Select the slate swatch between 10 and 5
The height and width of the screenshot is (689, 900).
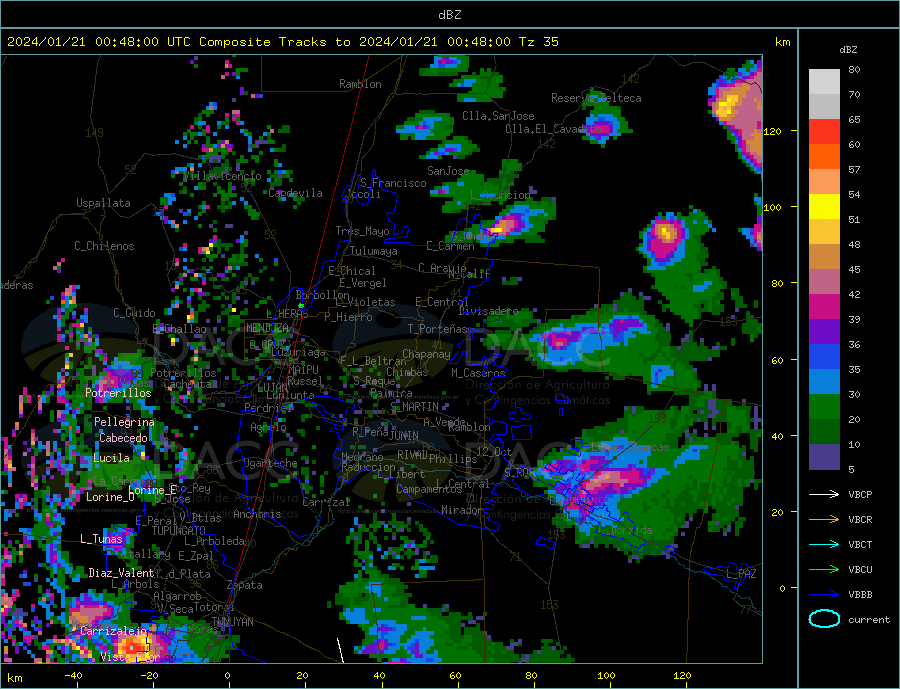point(824,457)
